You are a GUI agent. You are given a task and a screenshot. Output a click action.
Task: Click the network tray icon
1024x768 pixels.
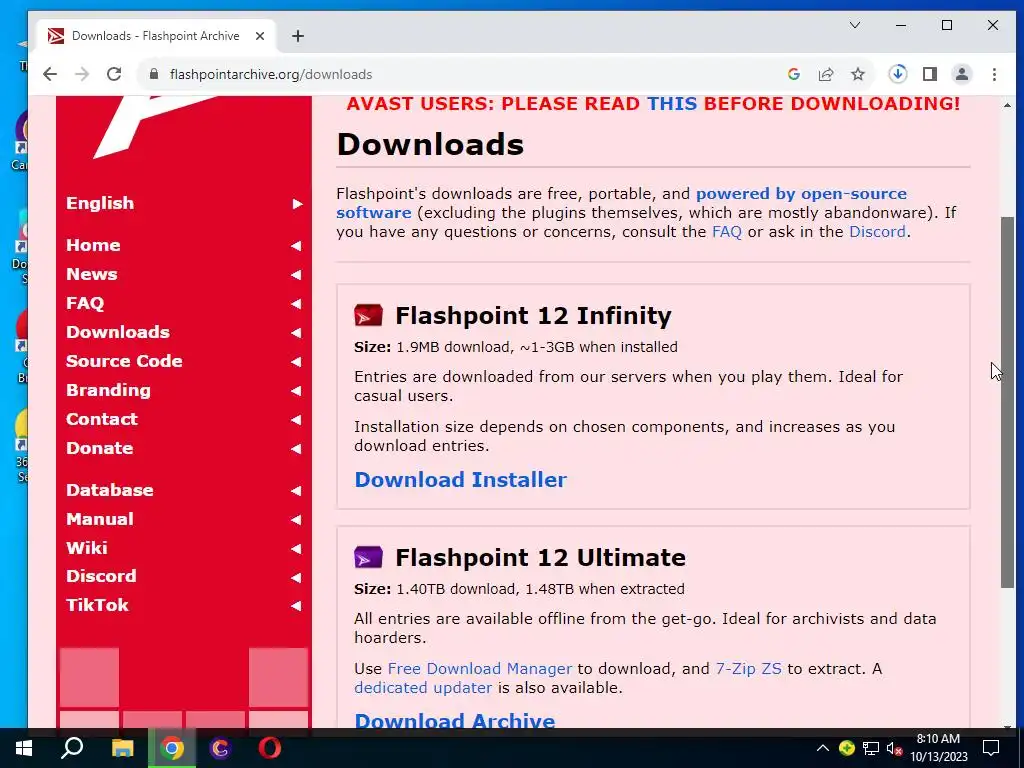tap(871, 748)
